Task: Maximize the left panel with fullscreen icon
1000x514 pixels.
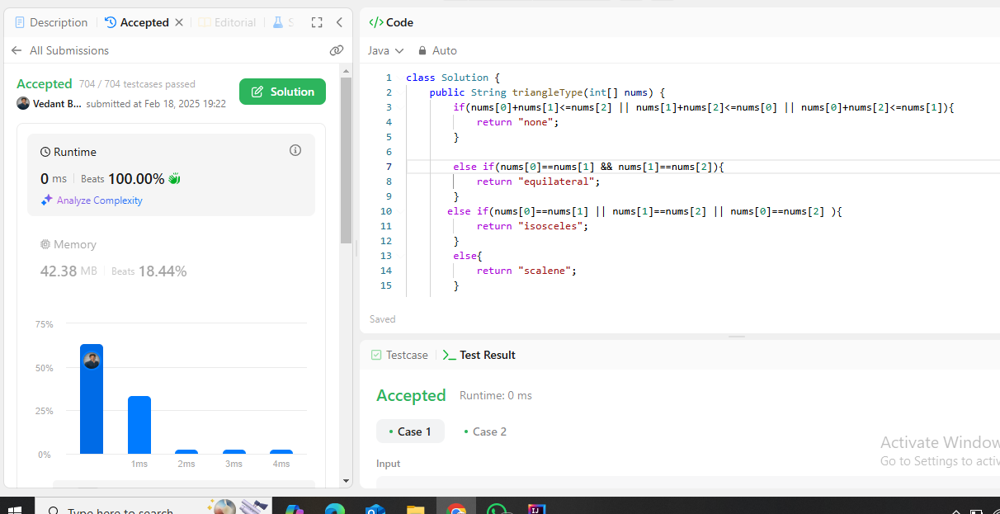Action: [316, 22]
